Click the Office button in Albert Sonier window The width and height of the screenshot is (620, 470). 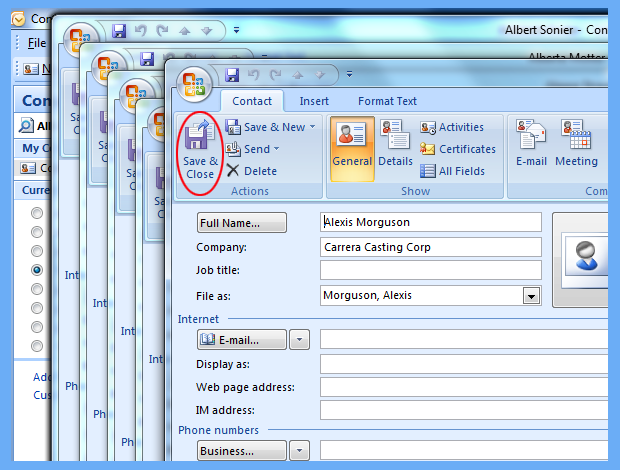pos(81,40)
